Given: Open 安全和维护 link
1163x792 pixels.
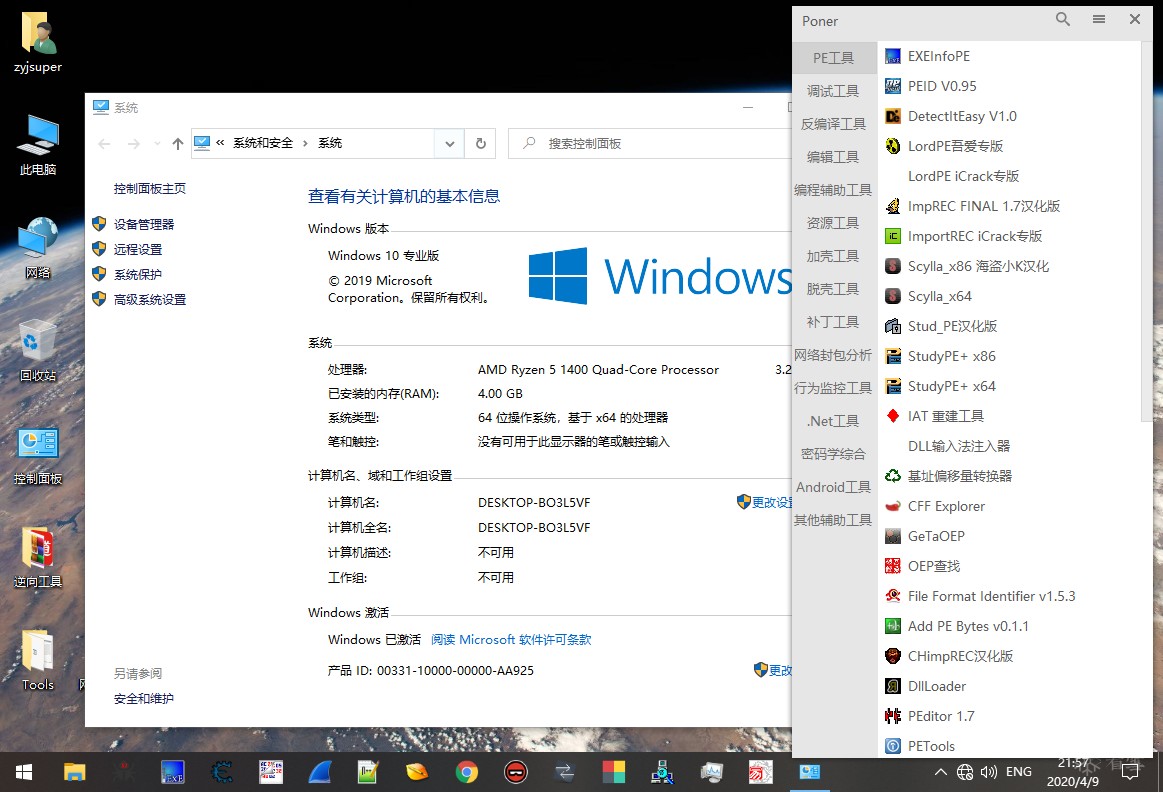Looking at the screenshot, I should point(144,699).
